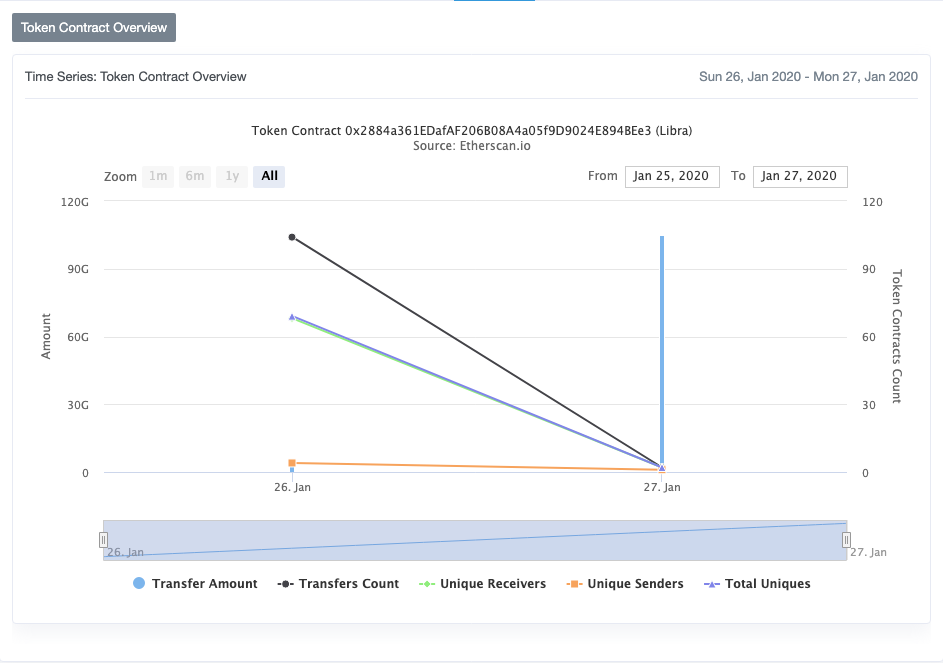Select the 6m zoom range
The height and width of the screenshot is (663, 943).
point(195,176)
